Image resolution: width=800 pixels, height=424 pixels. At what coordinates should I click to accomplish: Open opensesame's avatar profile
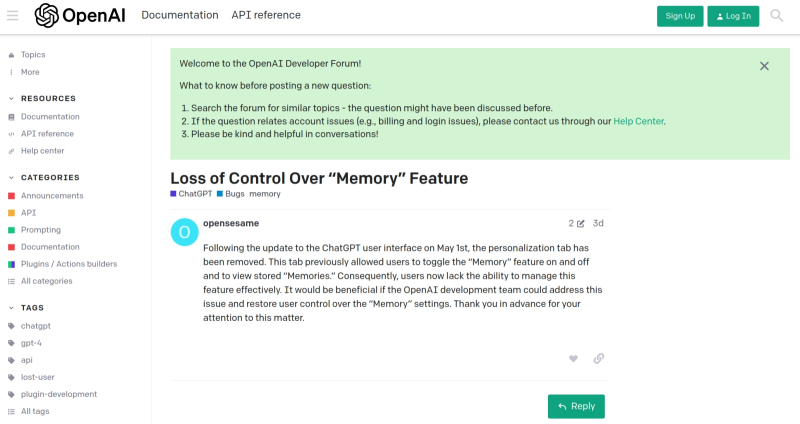click(x=184, y=232)
